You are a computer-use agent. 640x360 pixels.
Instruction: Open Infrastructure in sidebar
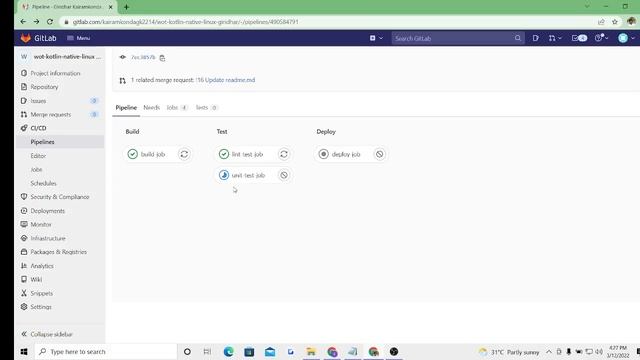(48, 238)
